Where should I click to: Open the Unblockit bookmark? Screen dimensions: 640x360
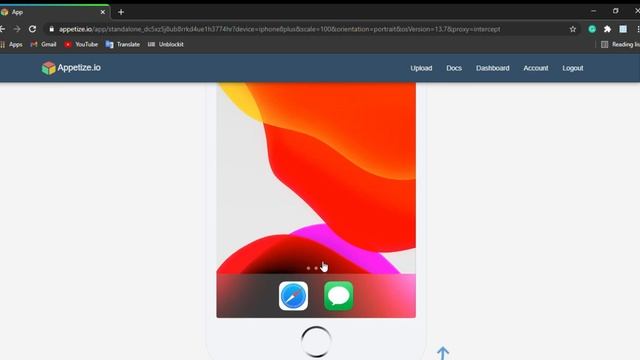pos(165,44)
